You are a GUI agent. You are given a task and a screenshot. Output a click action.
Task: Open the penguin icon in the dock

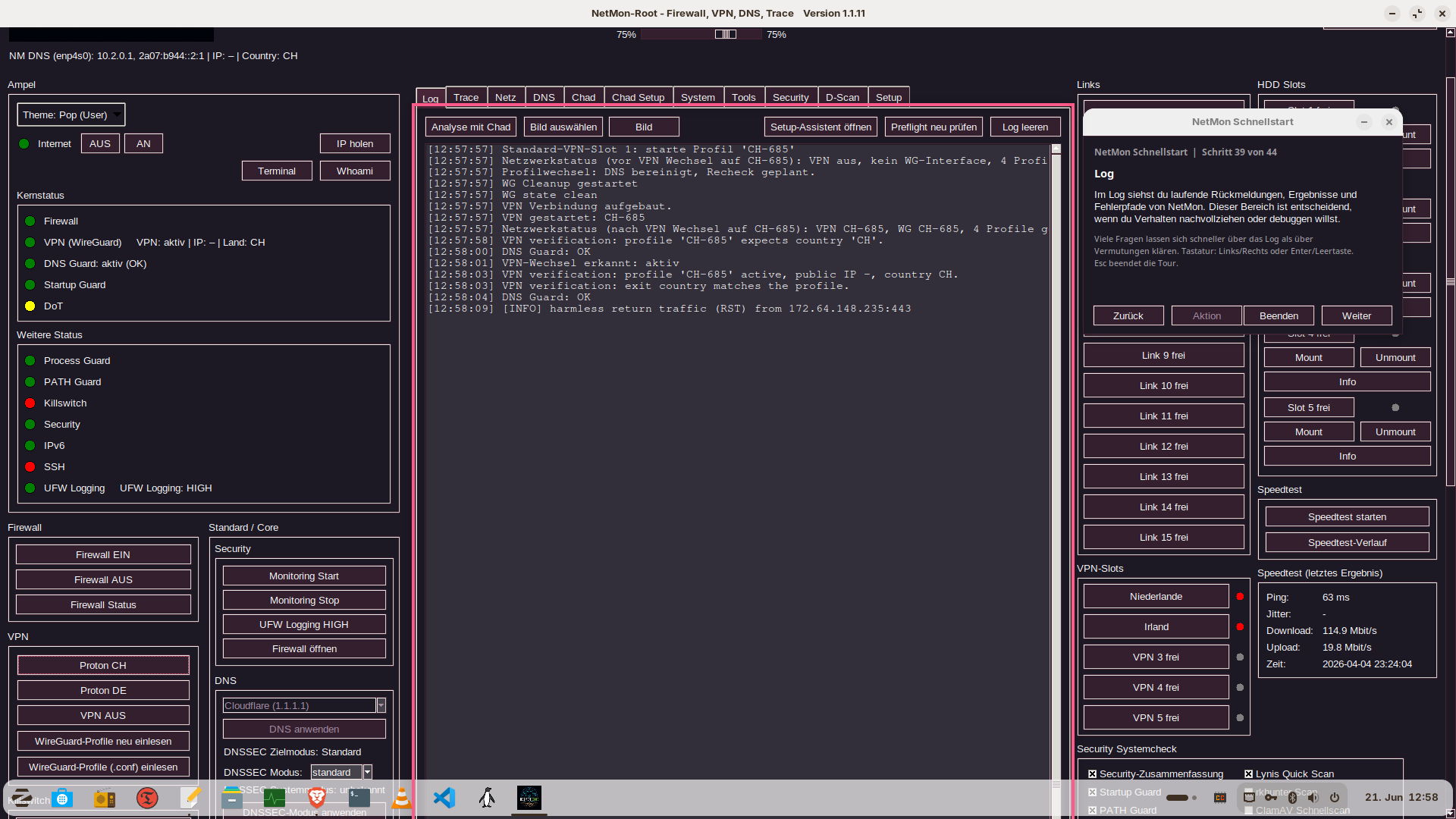pyautogui.click(x=487, y=798)
